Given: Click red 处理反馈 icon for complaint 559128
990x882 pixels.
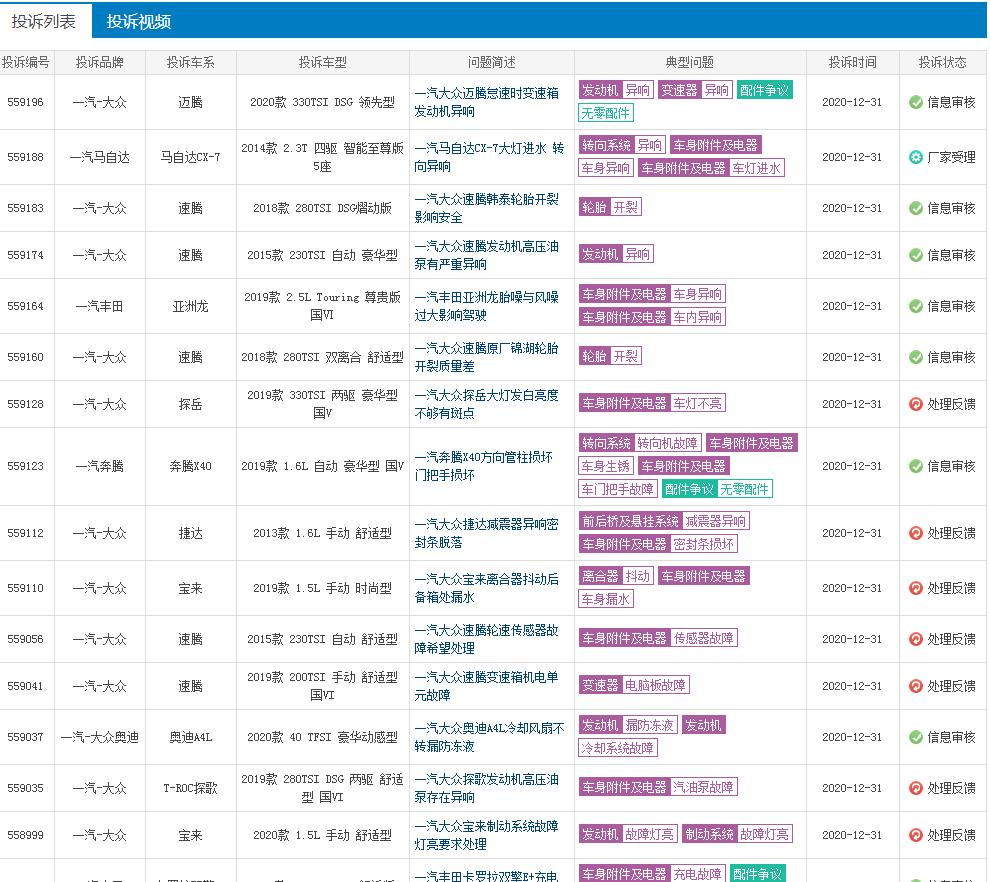Looking at the screenshot, I should [x=915, y=404].
